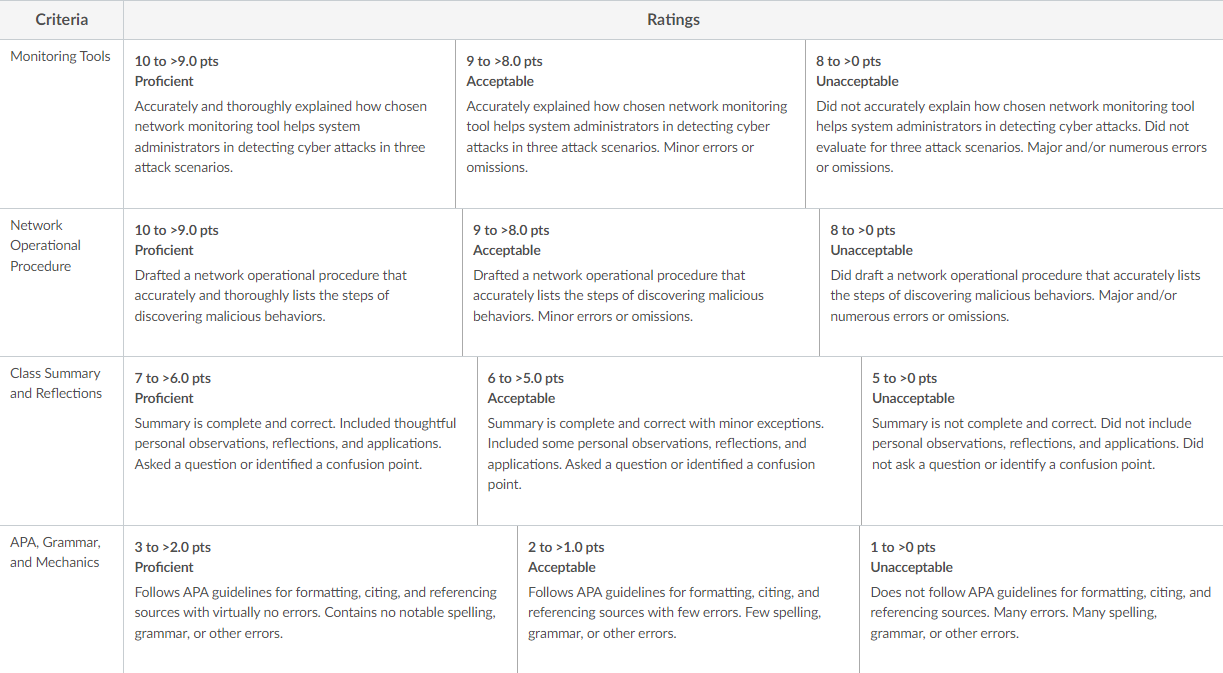Click the 'Summary is not complete' description text
This screenshot has height=673, width=1223.
click(1038, 443)
